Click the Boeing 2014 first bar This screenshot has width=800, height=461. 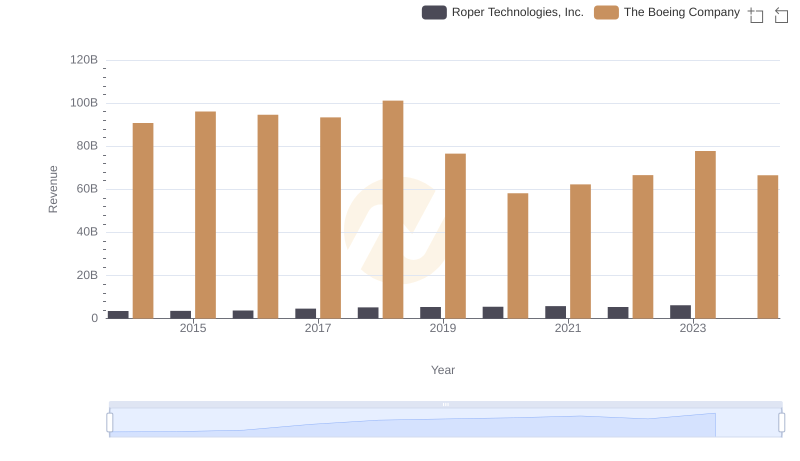pos(143,221)
